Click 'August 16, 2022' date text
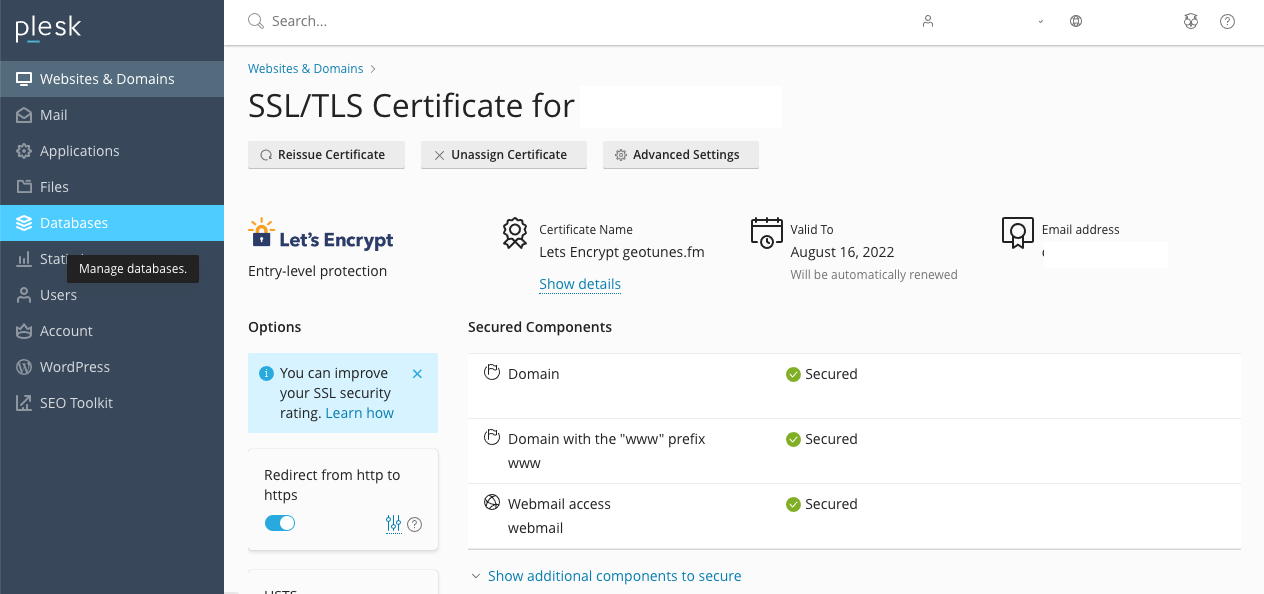The image size is (1264, 594). 842,252
